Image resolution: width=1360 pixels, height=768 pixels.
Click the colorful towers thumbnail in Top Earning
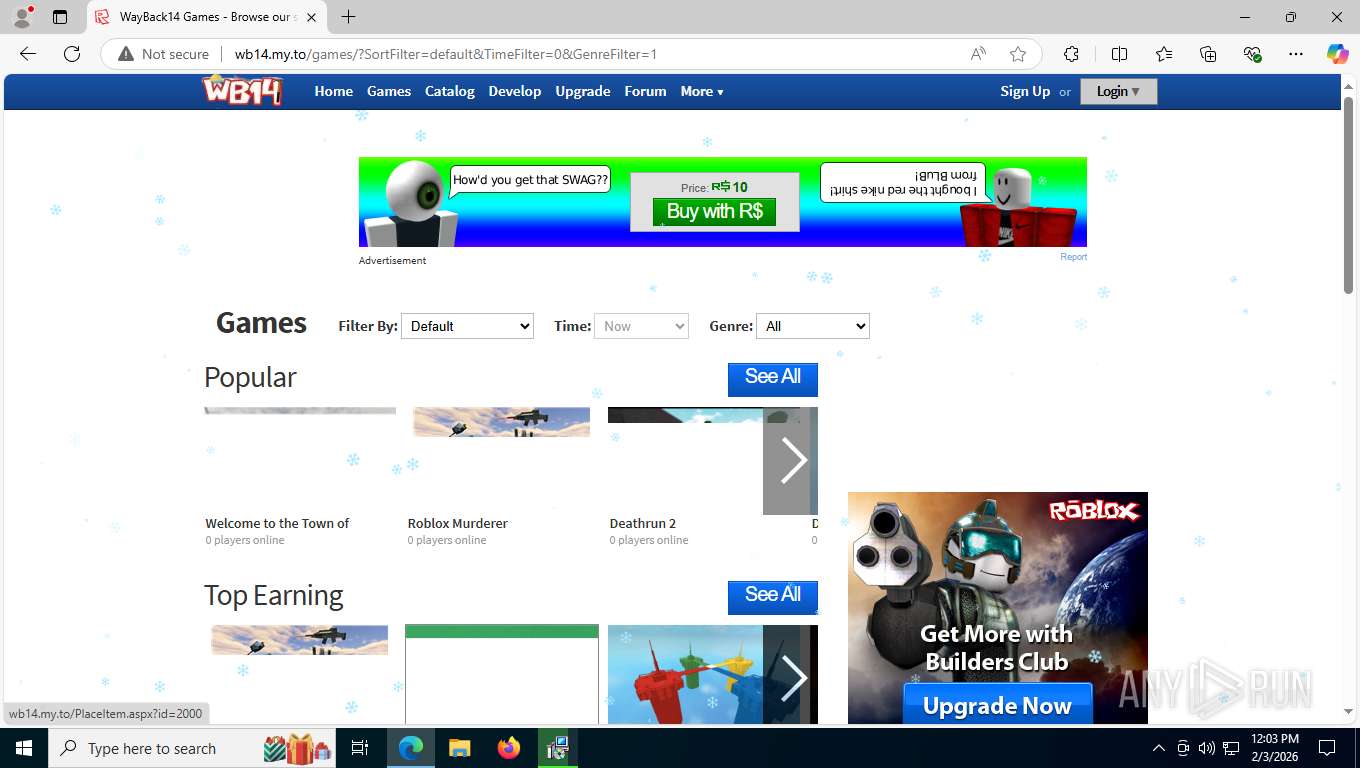(685, 674)
